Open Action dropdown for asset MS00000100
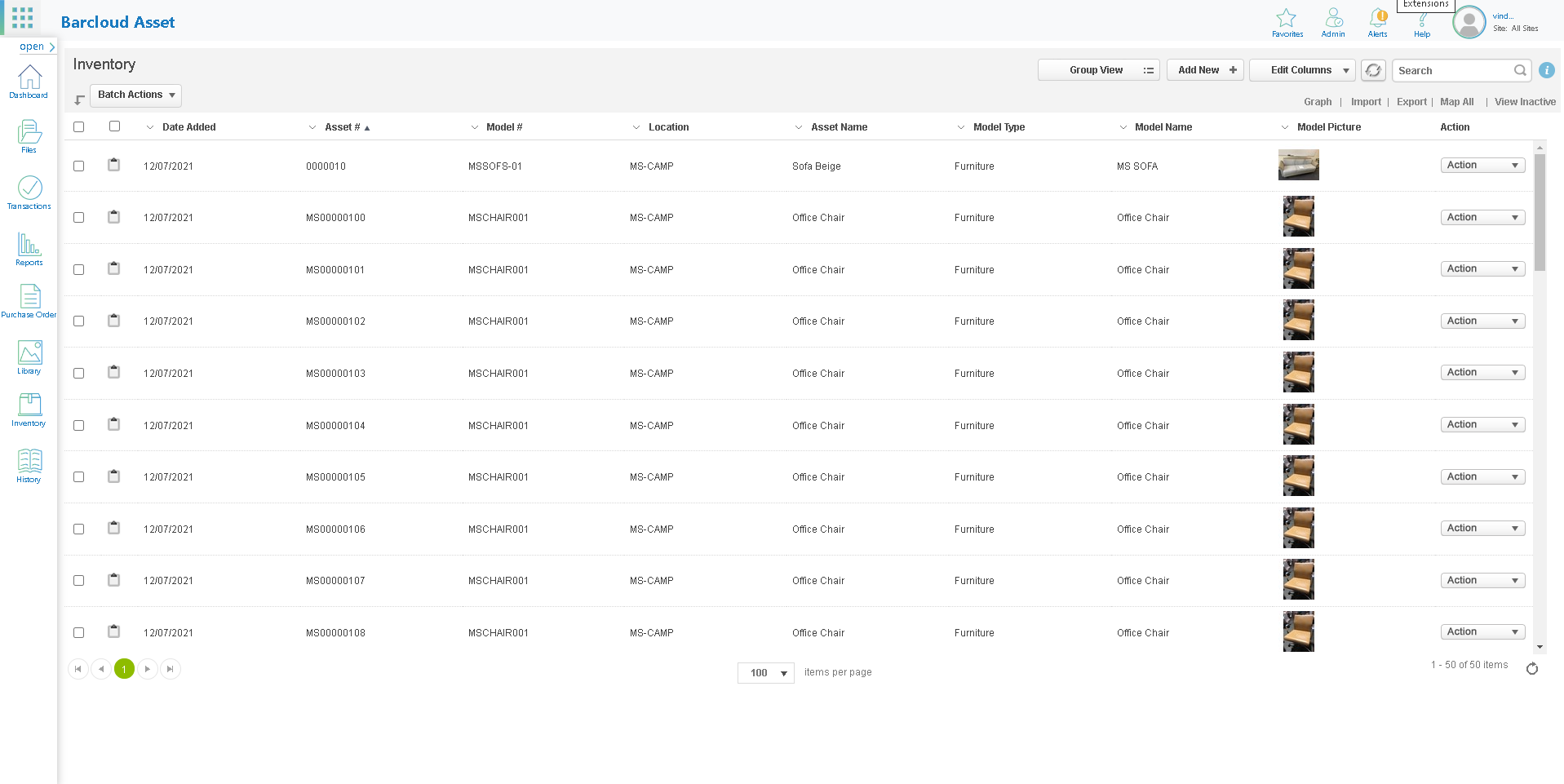This screenshot has width=1564, height=784. click(x=1482, y=218)
